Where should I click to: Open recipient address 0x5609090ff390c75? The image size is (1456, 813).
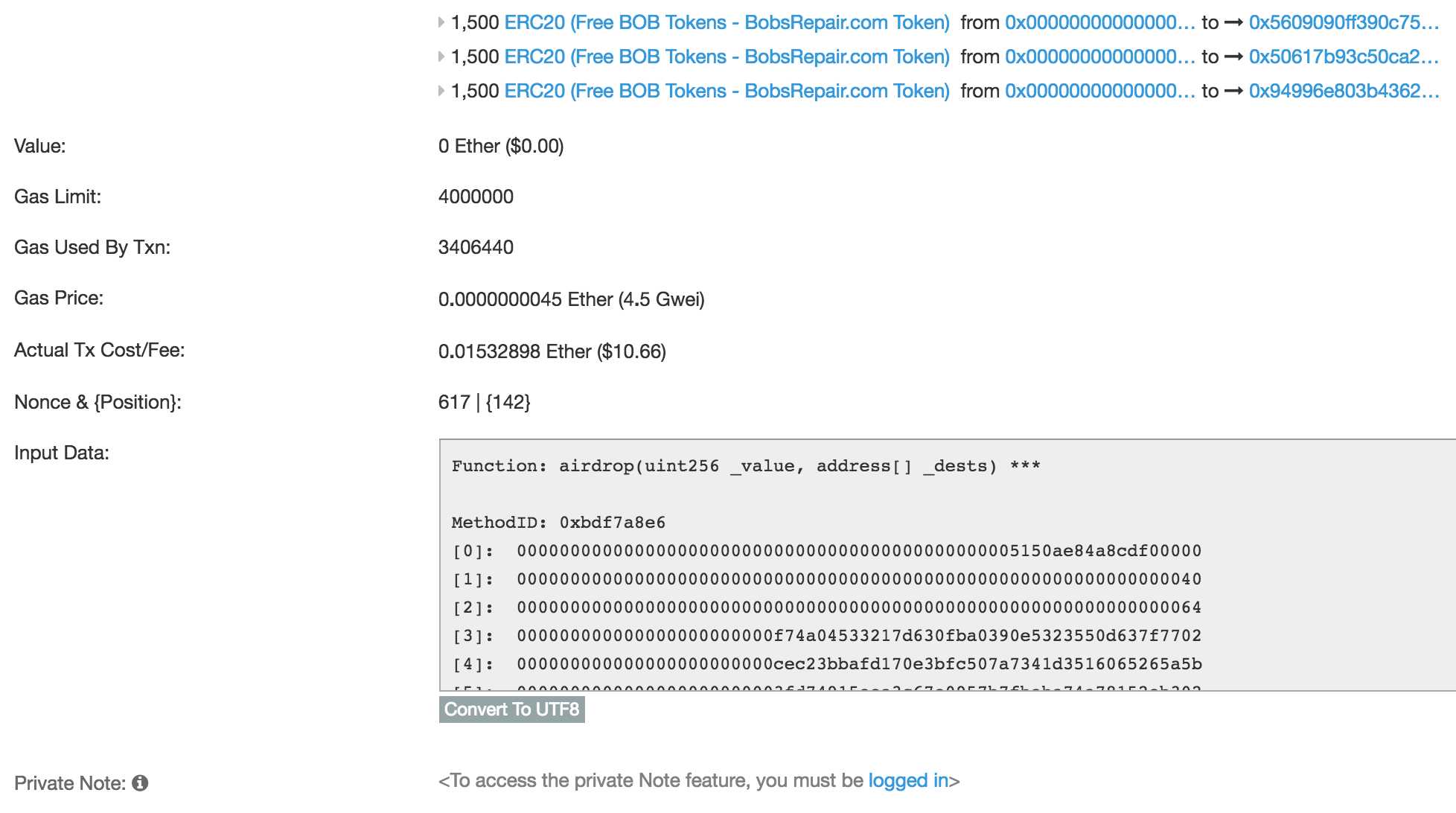(1347, 22)
